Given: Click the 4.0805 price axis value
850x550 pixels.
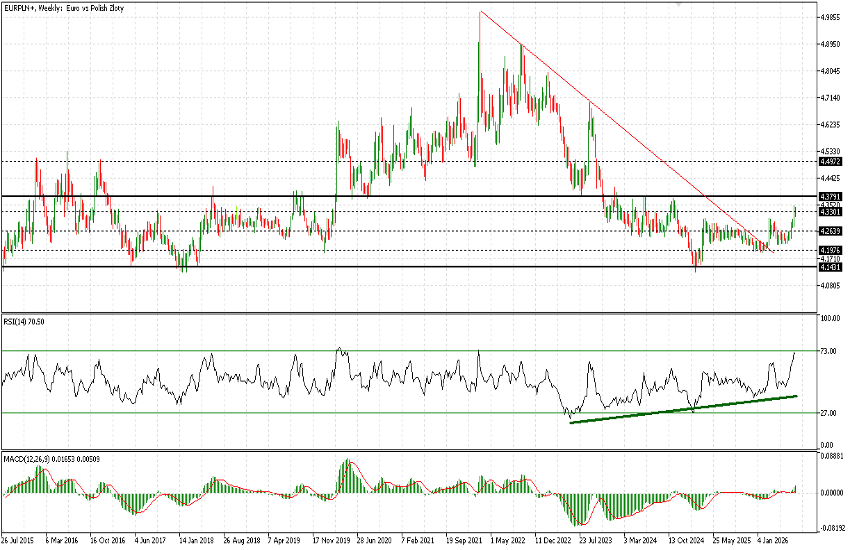Looking at the screenshot, I should (830, 286).
